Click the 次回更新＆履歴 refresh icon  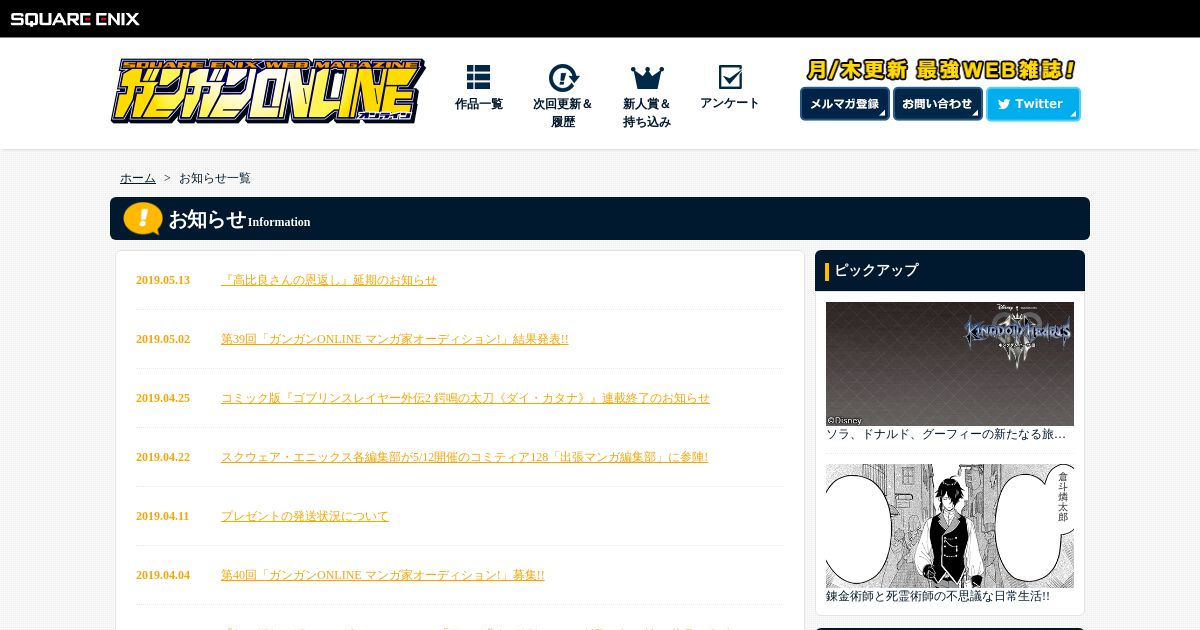[x=563, y=78]
